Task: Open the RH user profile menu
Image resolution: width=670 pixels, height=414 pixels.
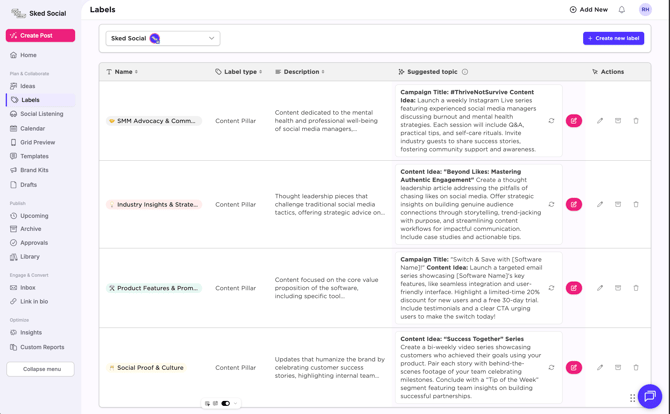Action: click(645, 10)
